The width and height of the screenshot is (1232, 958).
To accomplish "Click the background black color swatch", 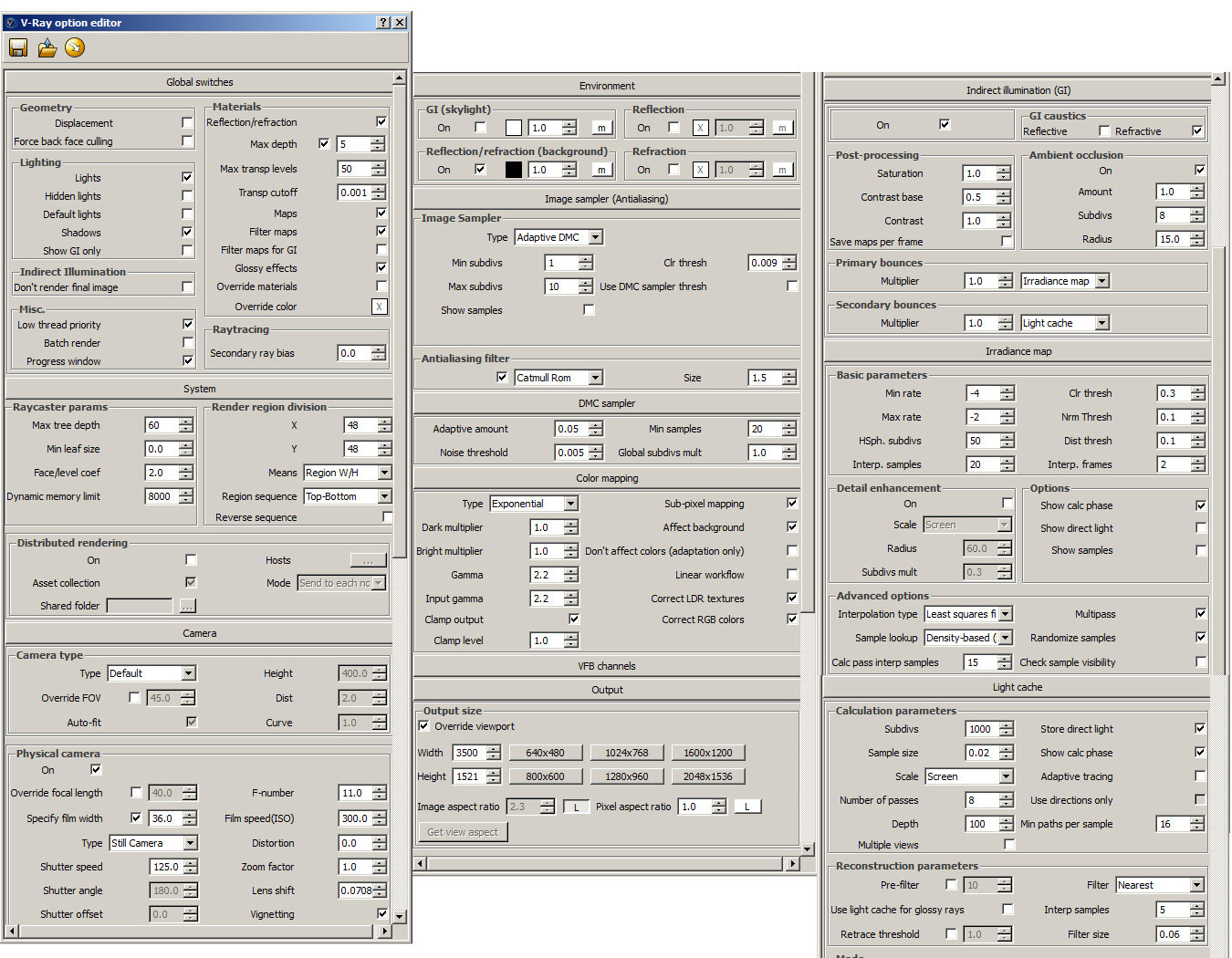I will pos(514,170).
